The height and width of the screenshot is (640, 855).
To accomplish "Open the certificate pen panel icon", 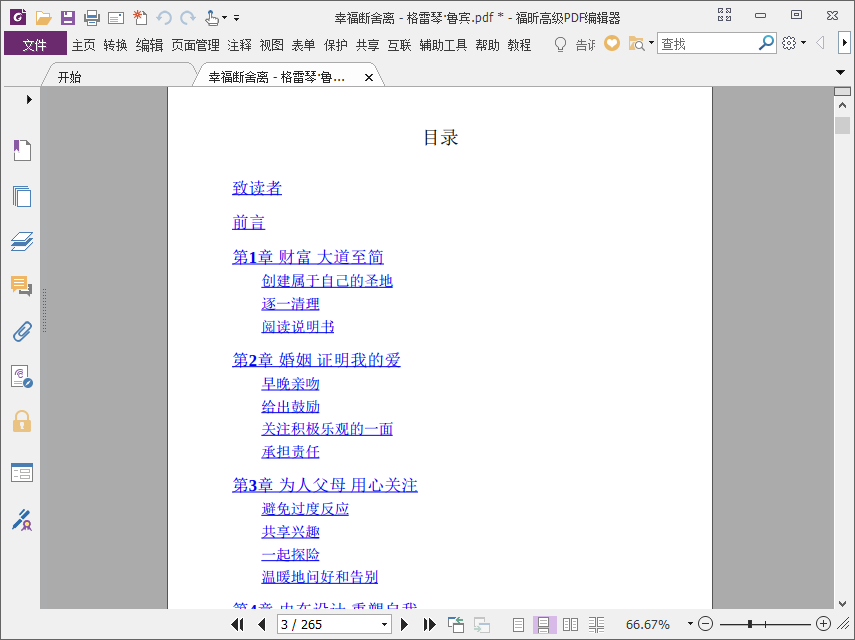I will 22,520.
